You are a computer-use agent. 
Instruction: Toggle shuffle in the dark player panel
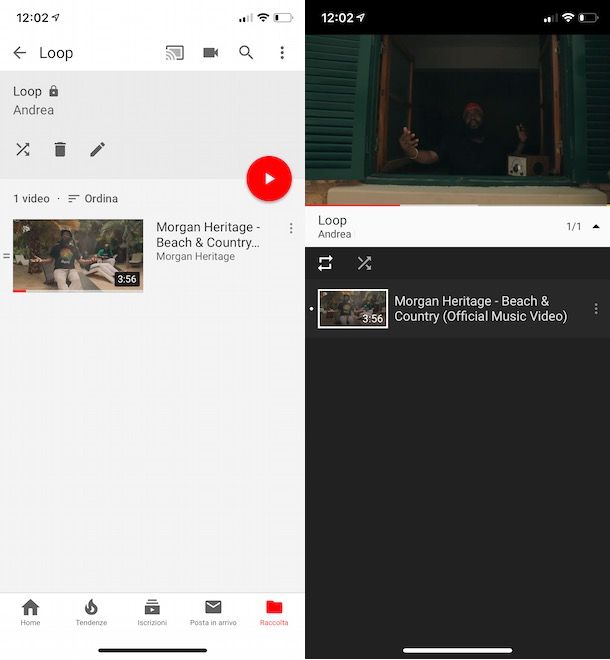click(364, 263)
